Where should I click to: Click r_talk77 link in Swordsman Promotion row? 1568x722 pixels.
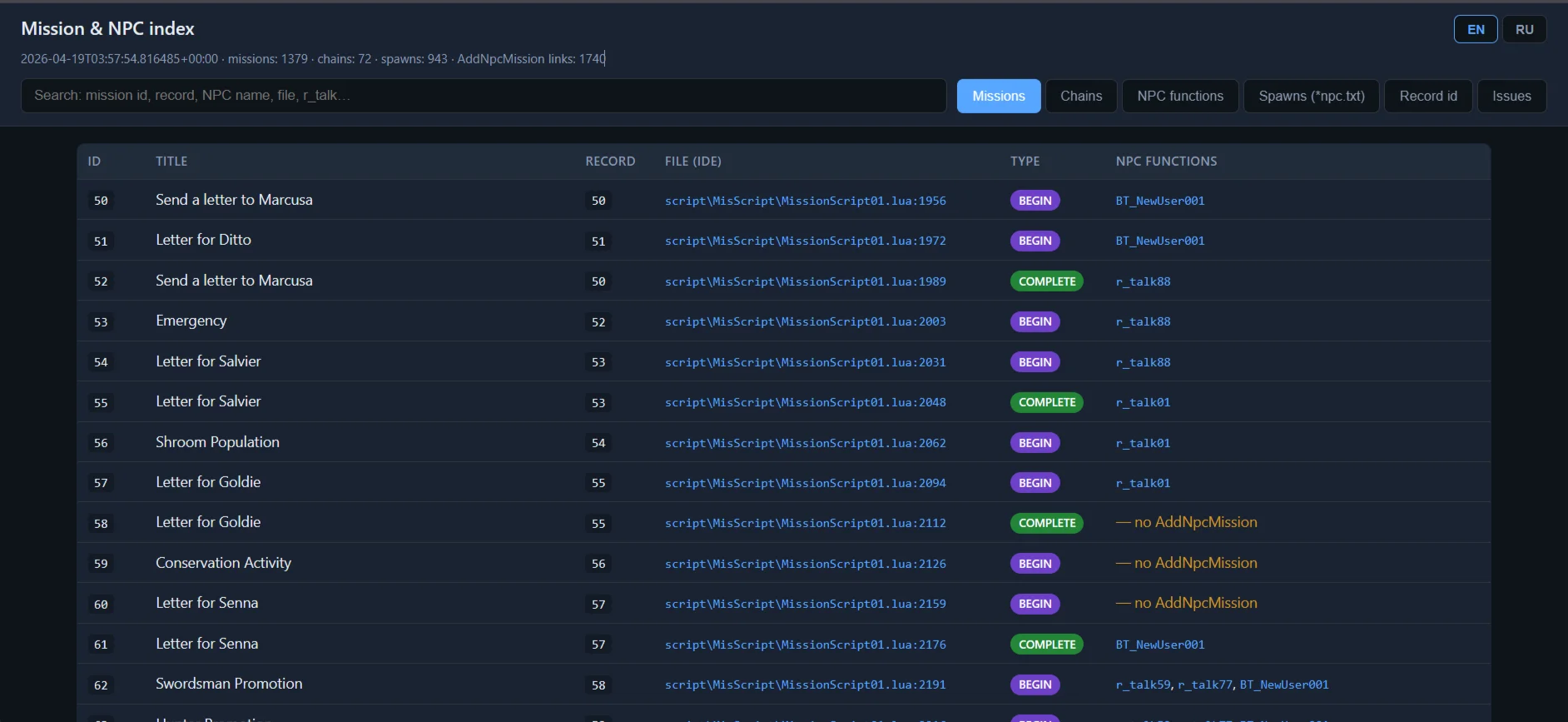click(x=1204, y=685)
